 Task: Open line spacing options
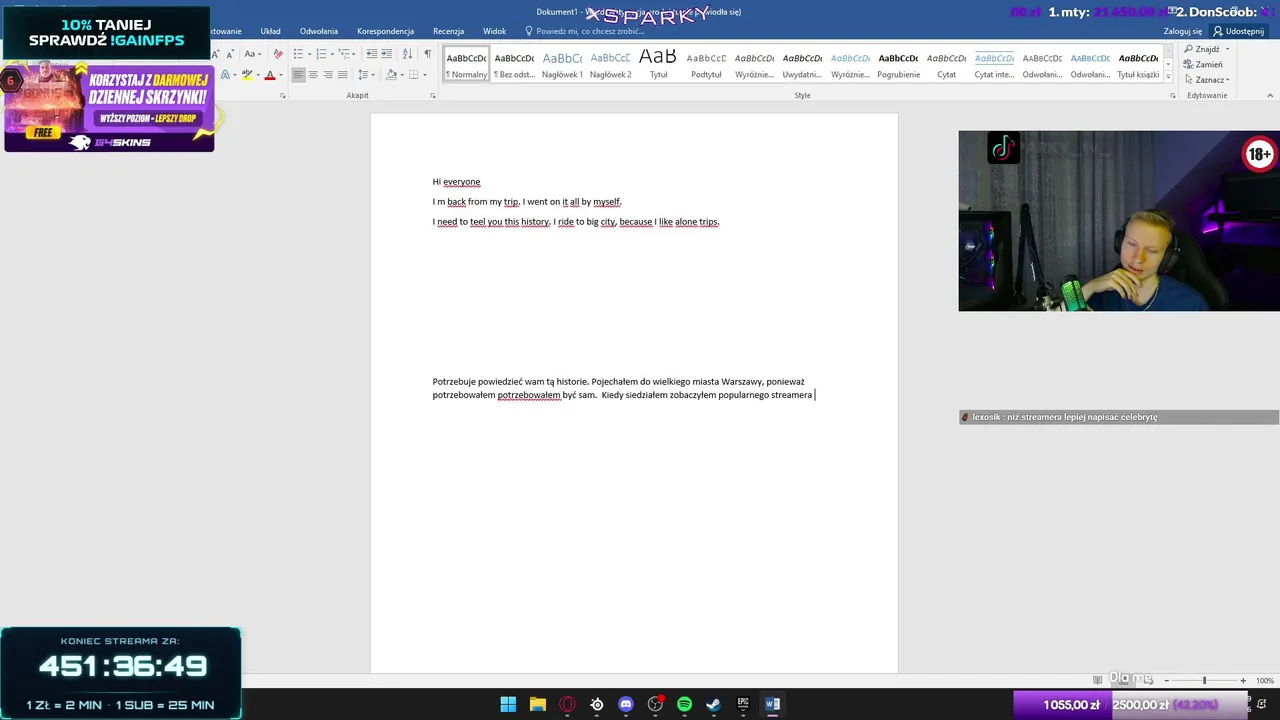(x=364, y=75)
